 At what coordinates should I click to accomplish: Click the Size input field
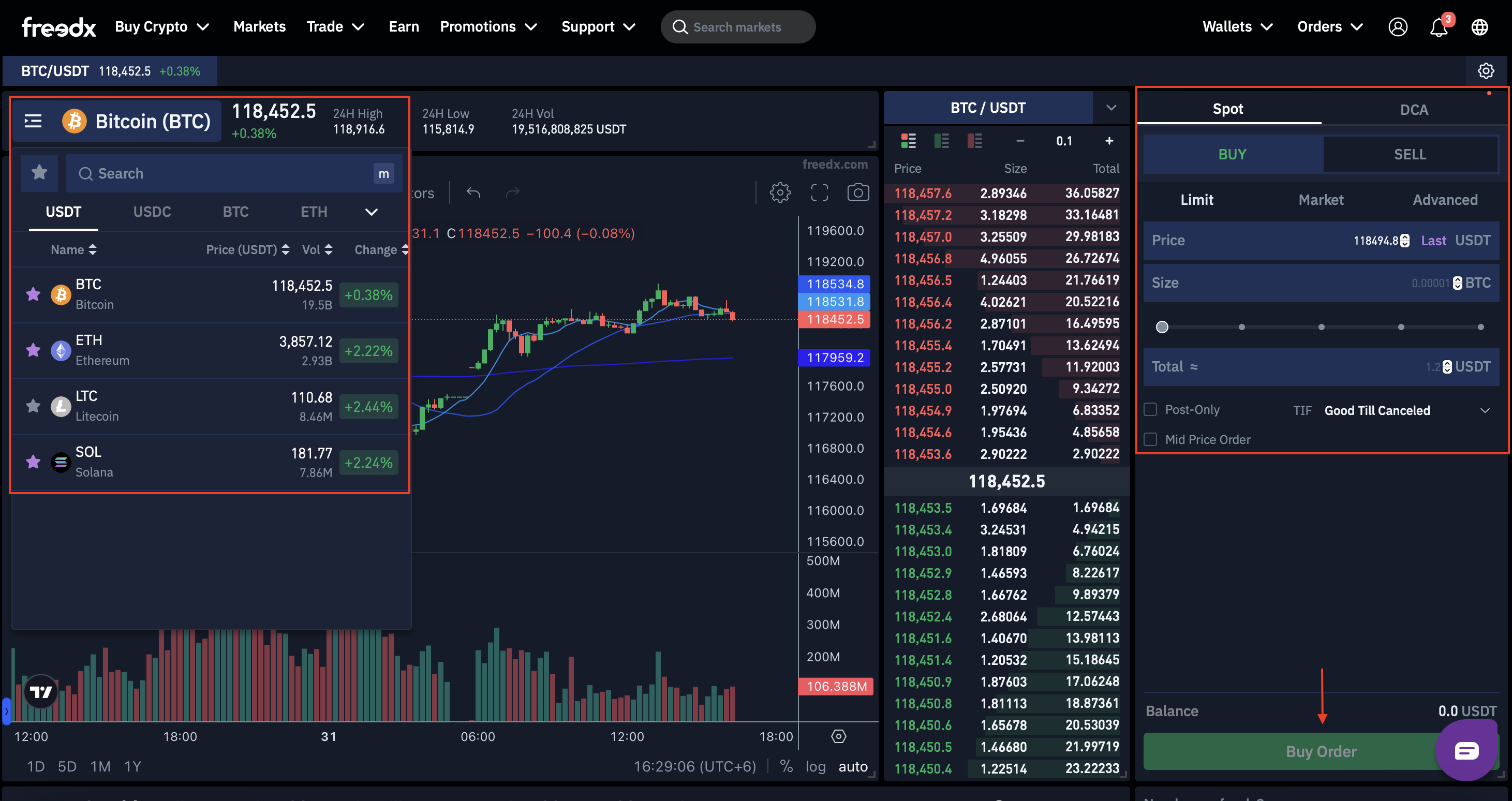tap(1321, 283)
